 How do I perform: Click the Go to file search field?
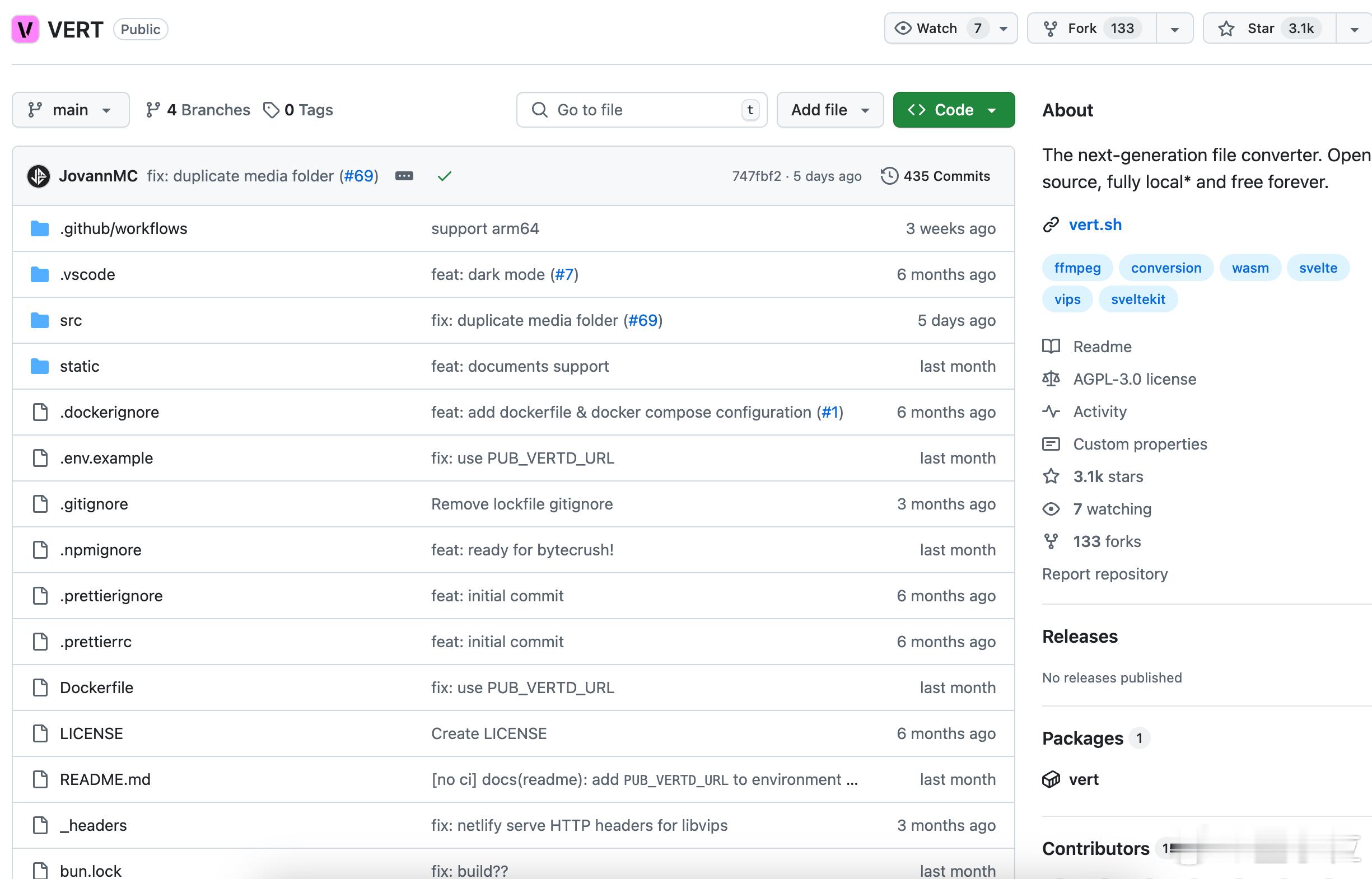(x=642, y=110)
